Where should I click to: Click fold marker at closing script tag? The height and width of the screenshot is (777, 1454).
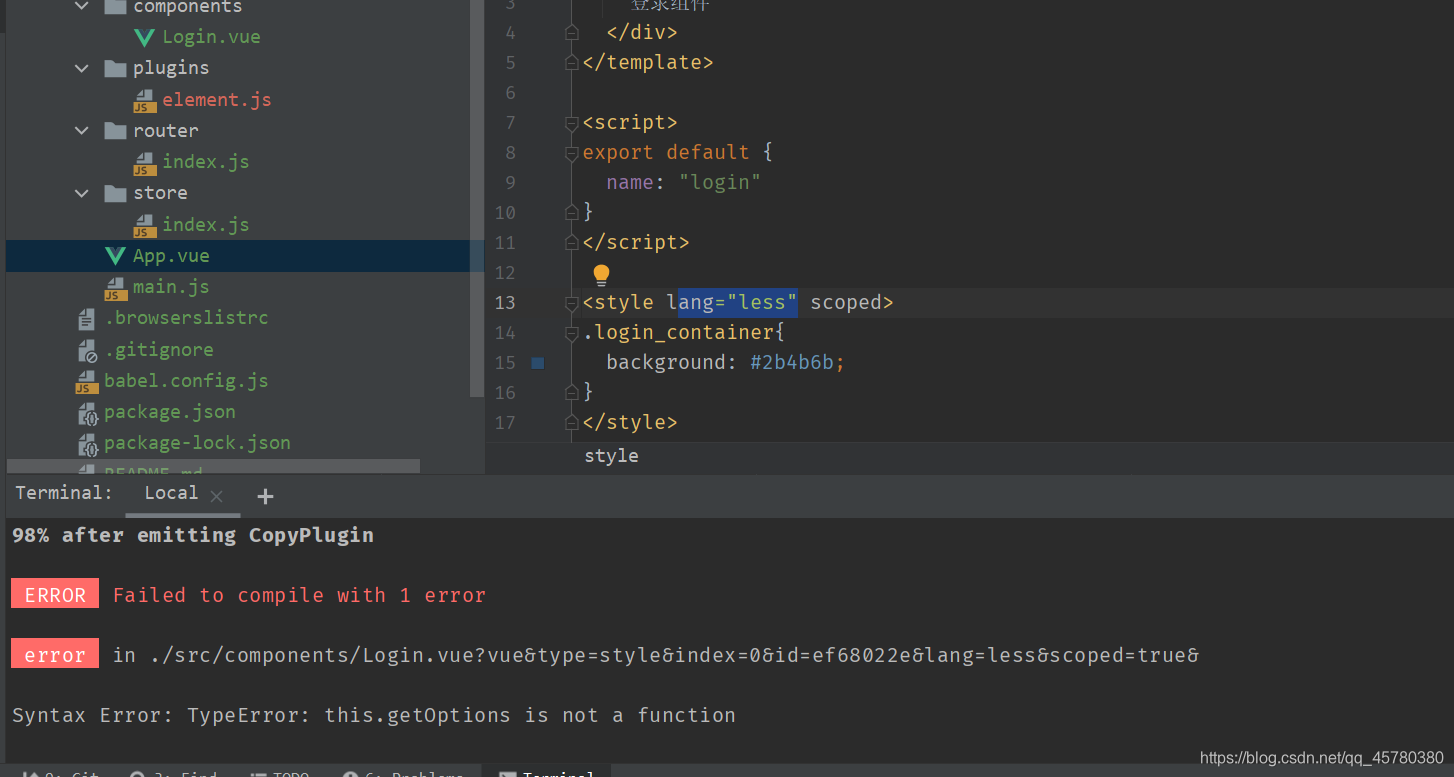click(572, 243)
